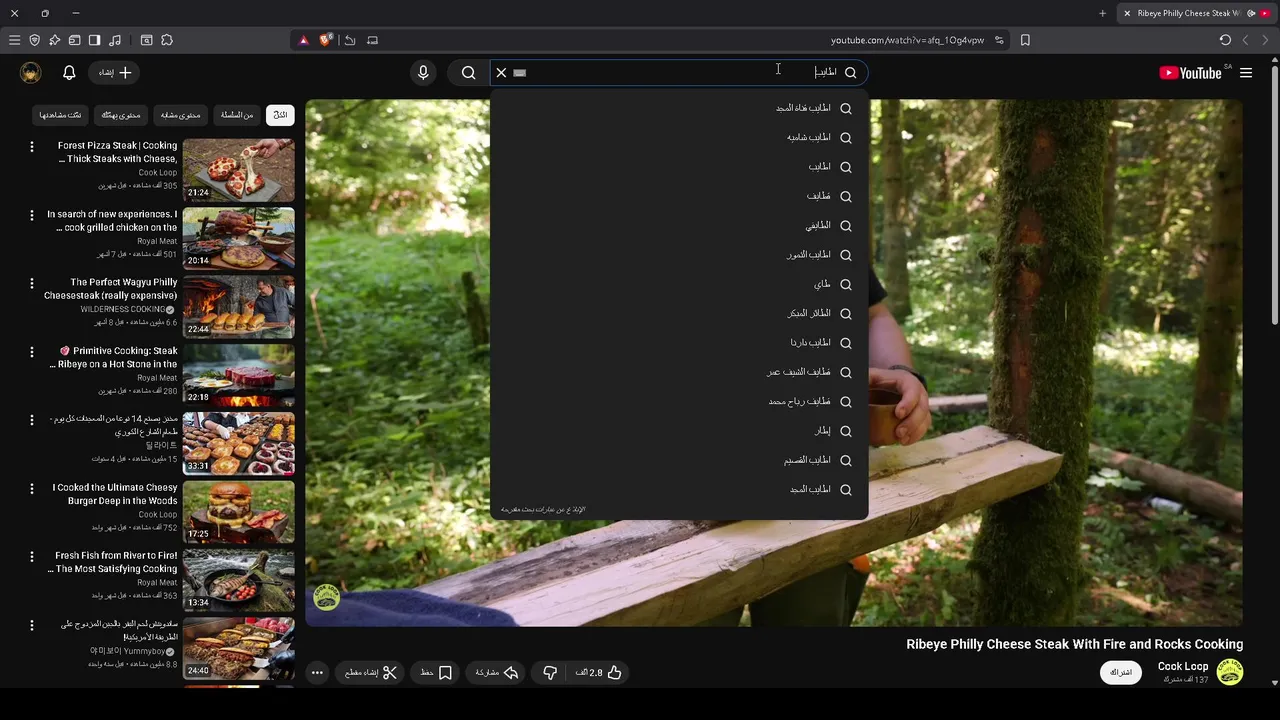
Task: Open the YouTube guide hamburger menu
Action: coord(1246,73)
